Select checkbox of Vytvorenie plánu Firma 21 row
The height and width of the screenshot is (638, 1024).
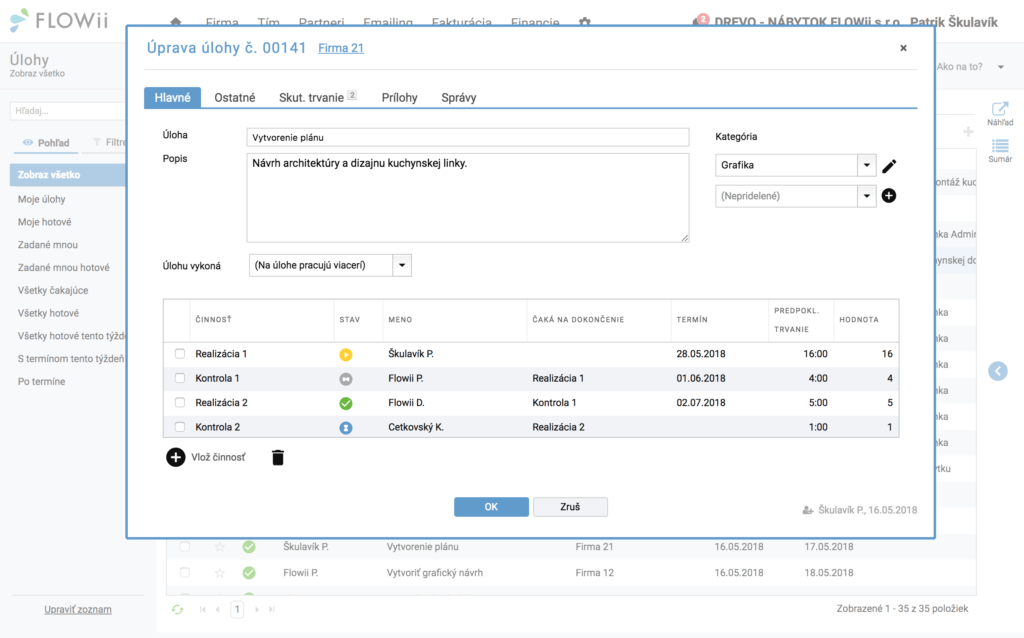coord(185,547)
